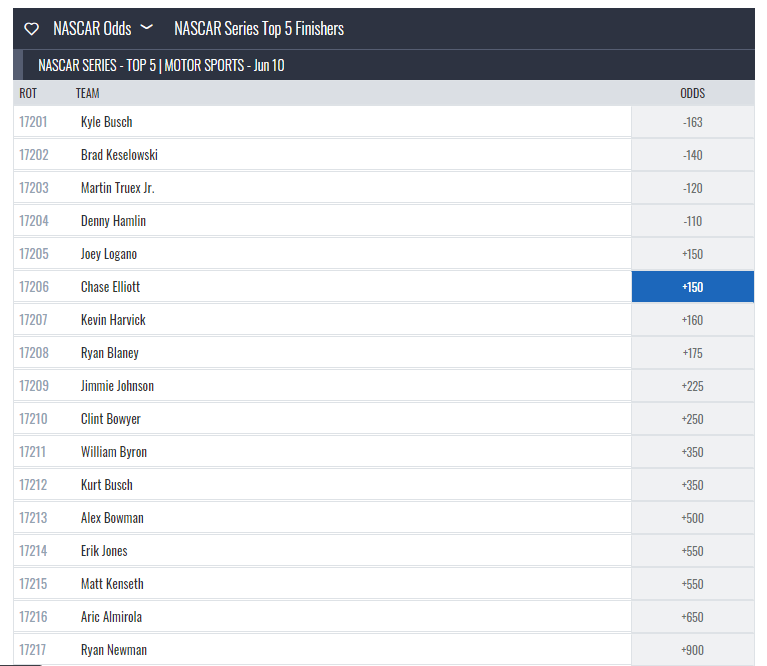Choose the Martin Truex Jr. -120 odds
767x666 pixels.
click(692, 188)
